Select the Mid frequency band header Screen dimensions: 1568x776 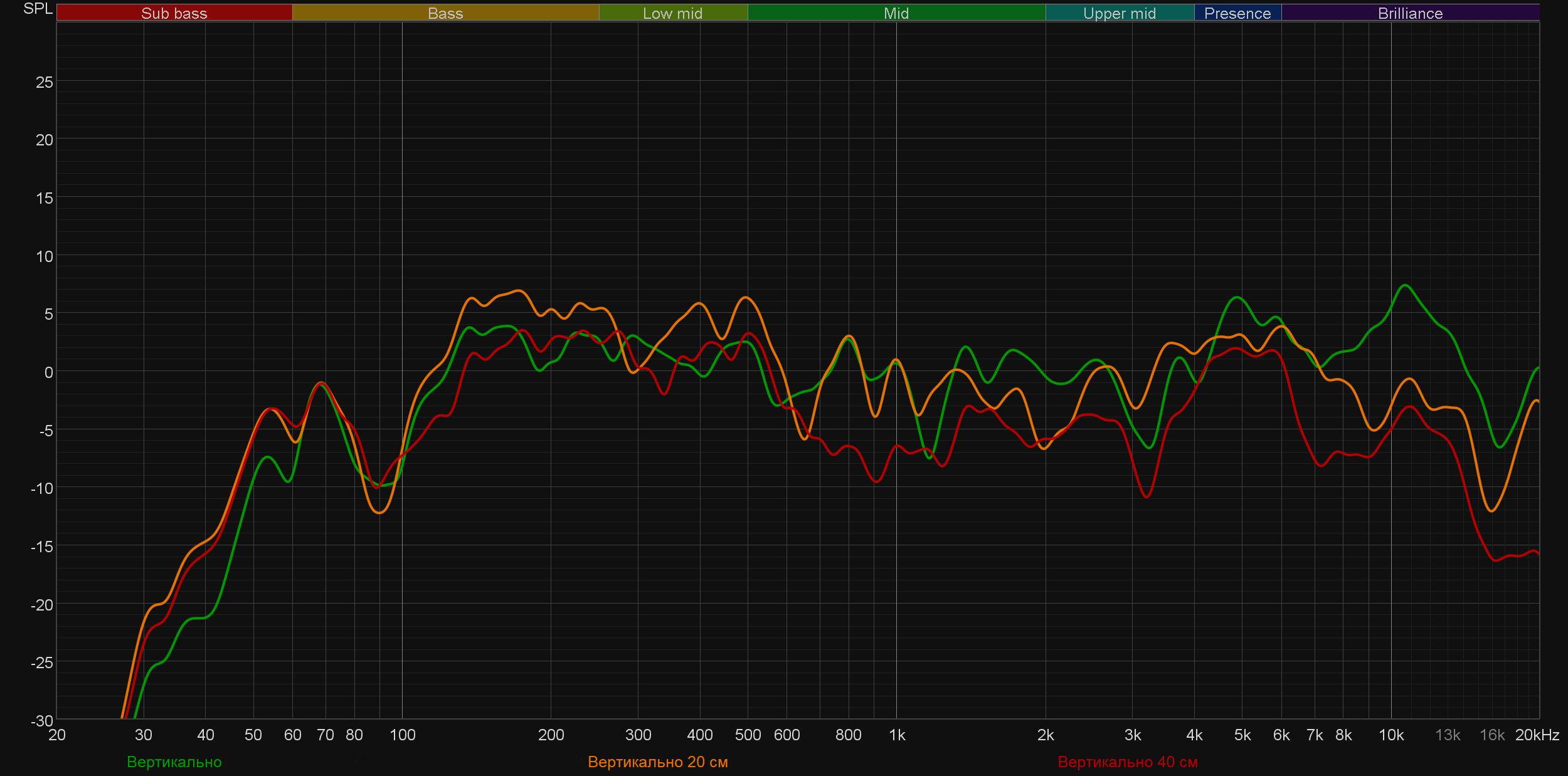point(896,13)
